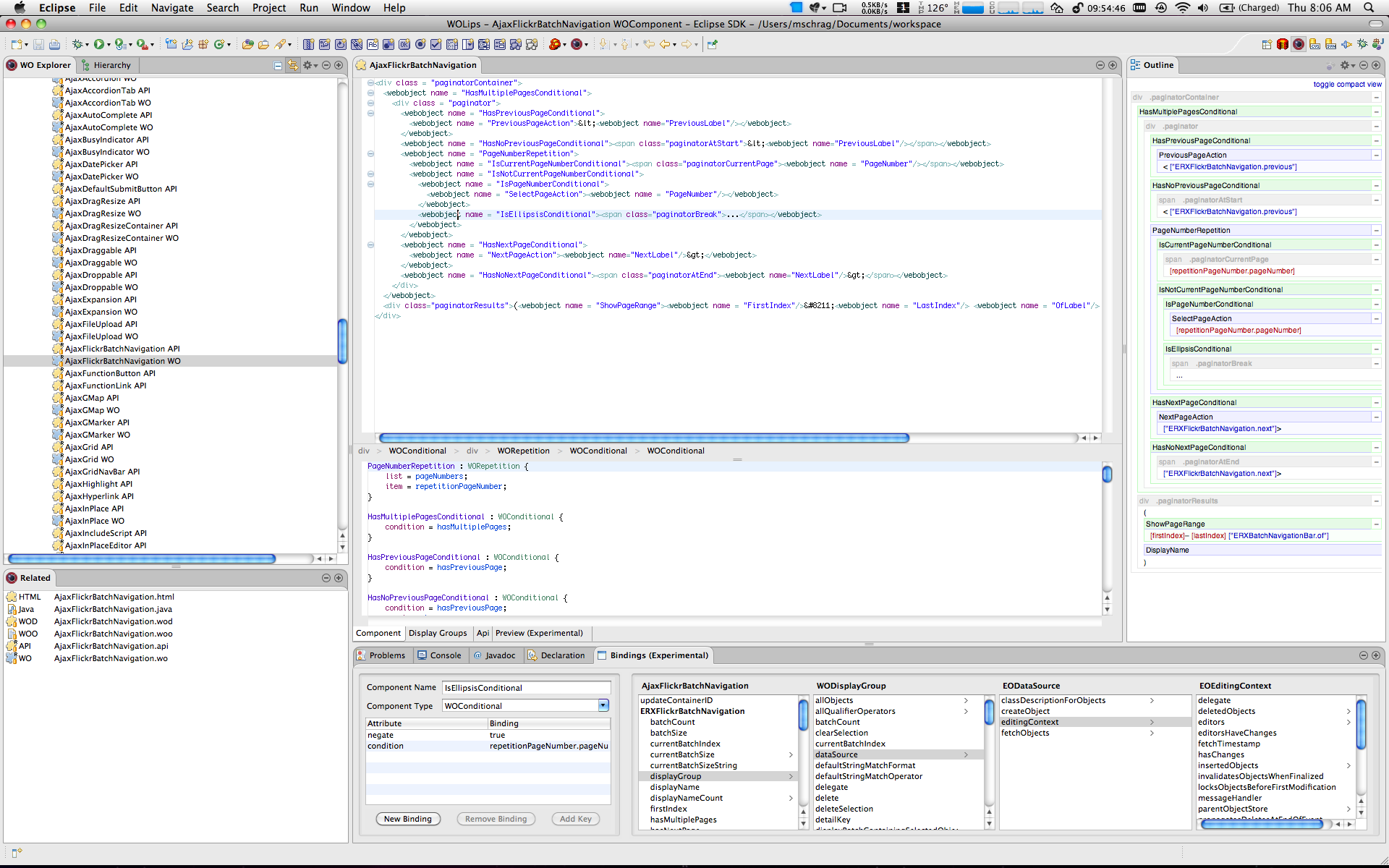Collapse HasMultiplePagesConditional node in Outline
1389x868 pixels.
(x=1377, y=112)
